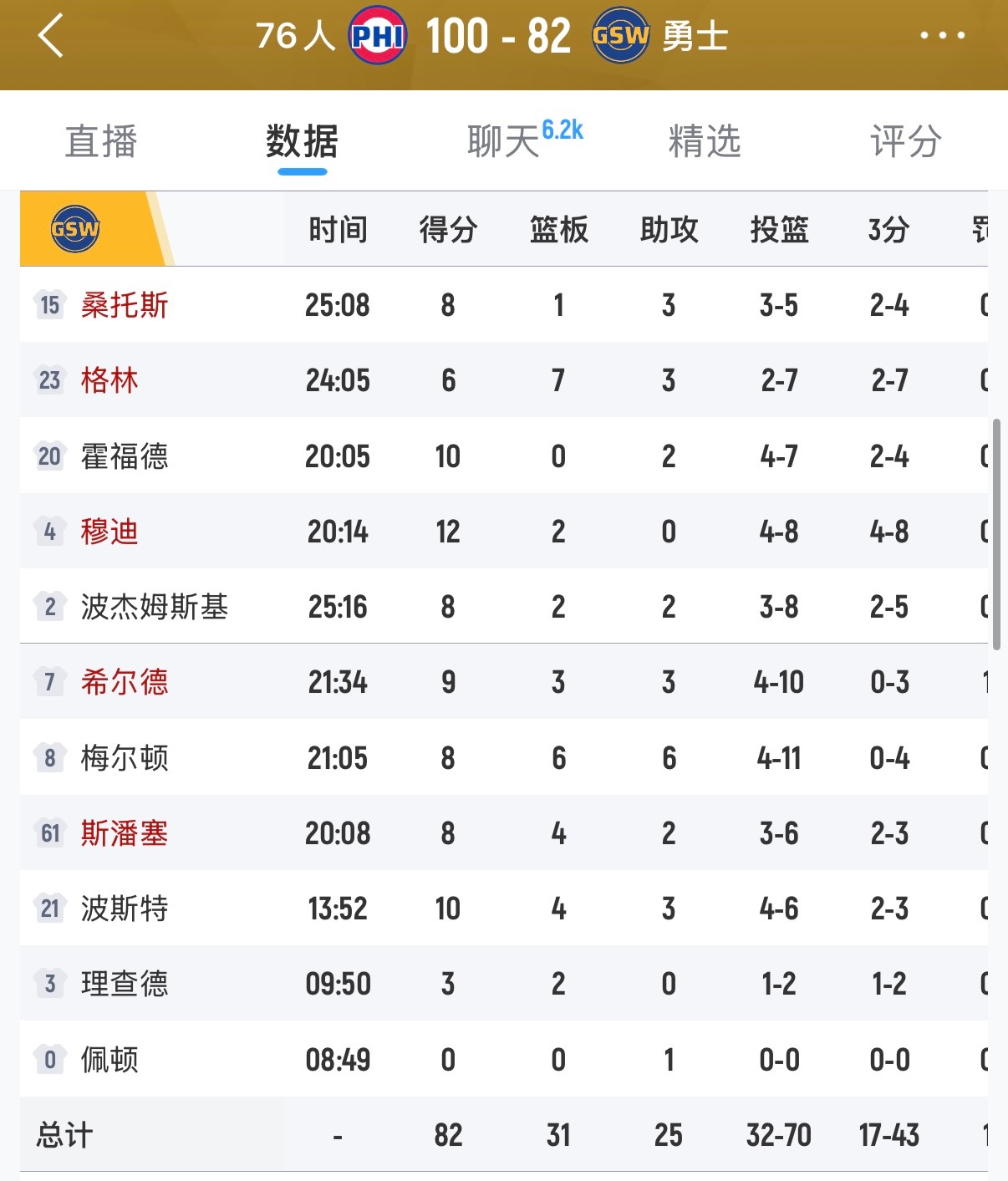Switch to the 直播 tab
The width and height of the screenshot is (1008, 1181).
100,140
